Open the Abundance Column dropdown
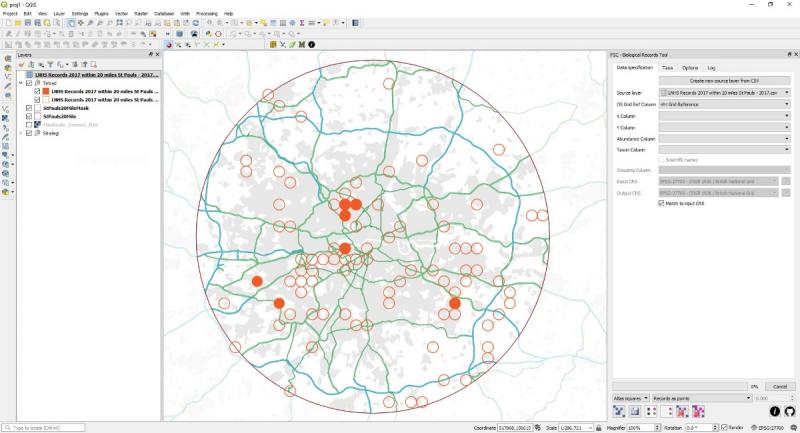 pos(725,139)
